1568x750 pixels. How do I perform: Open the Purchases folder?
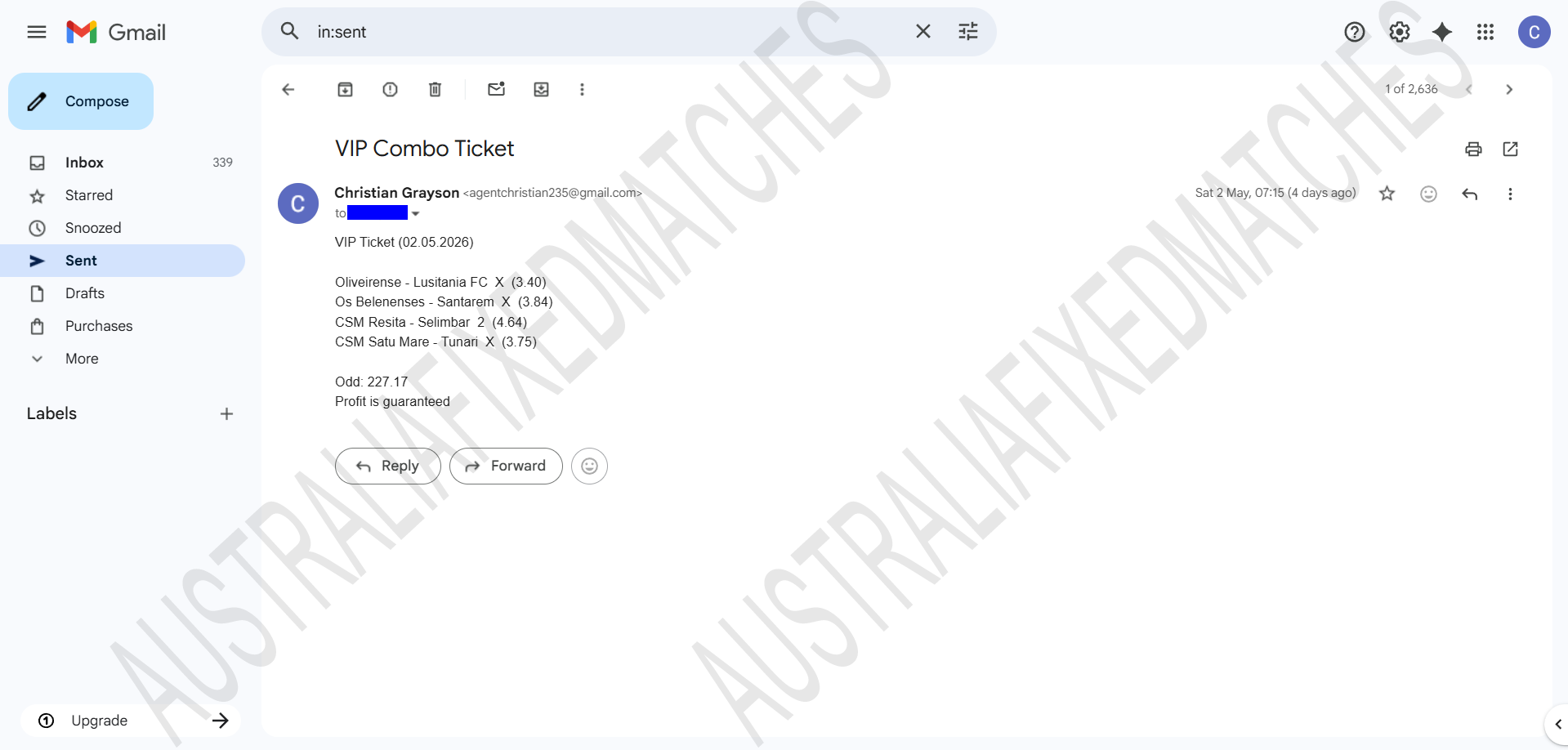123,326
